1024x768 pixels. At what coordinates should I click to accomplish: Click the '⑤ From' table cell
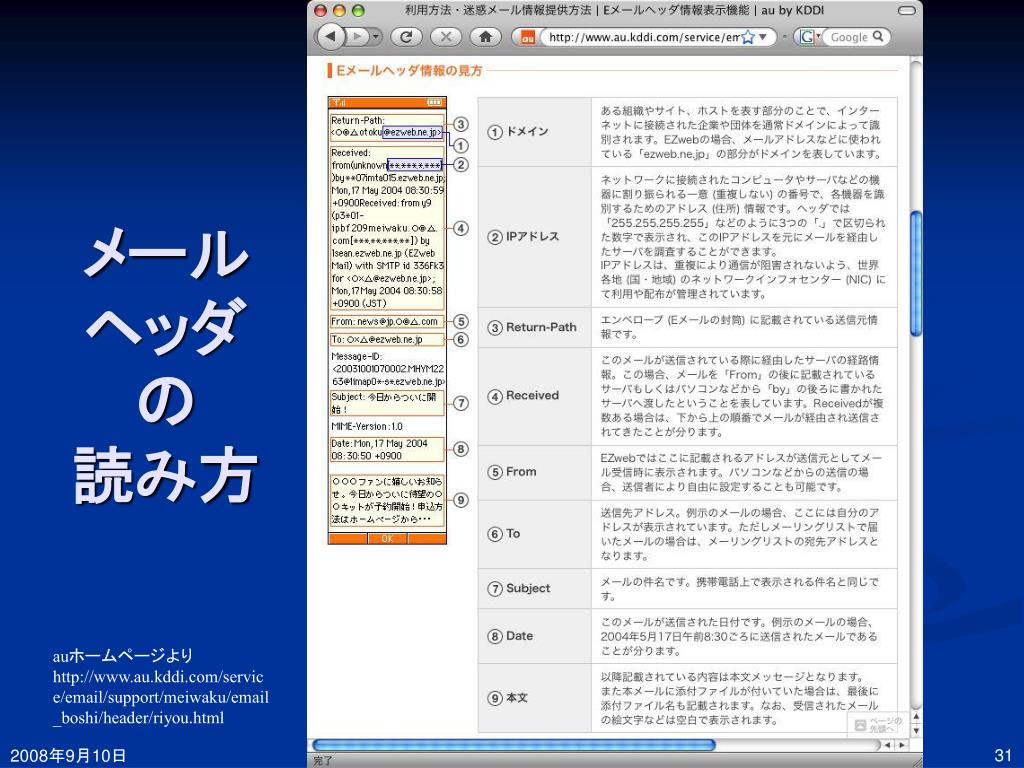535,473
